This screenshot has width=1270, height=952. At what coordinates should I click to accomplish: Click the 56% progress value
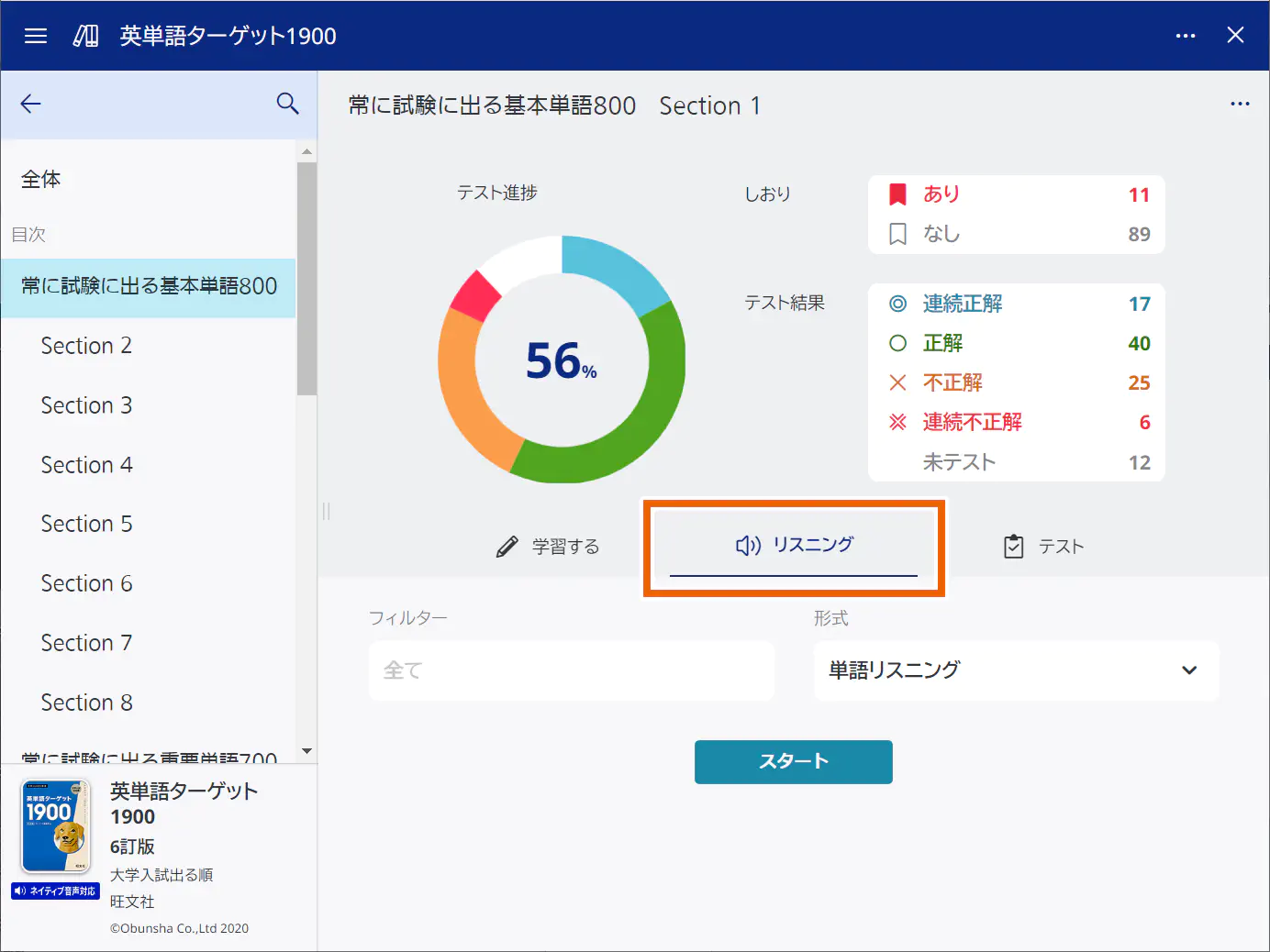click(561, 360)
